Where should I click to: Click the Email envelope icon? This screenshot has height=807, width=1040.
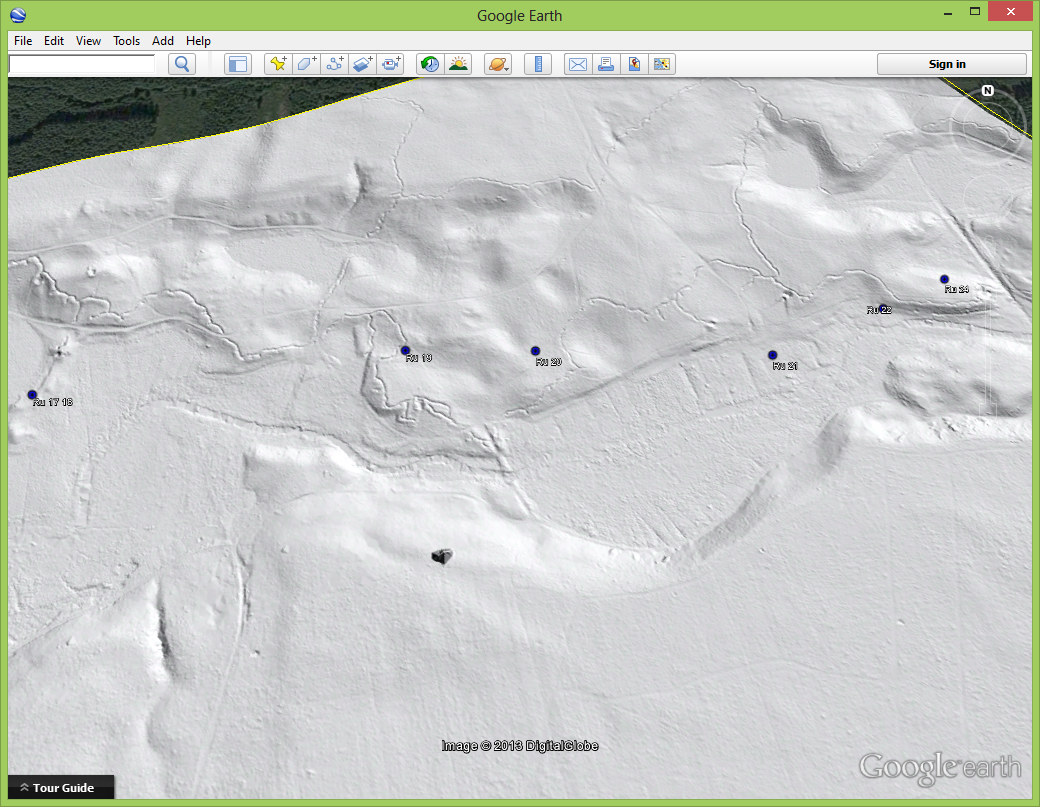(577, 64)
